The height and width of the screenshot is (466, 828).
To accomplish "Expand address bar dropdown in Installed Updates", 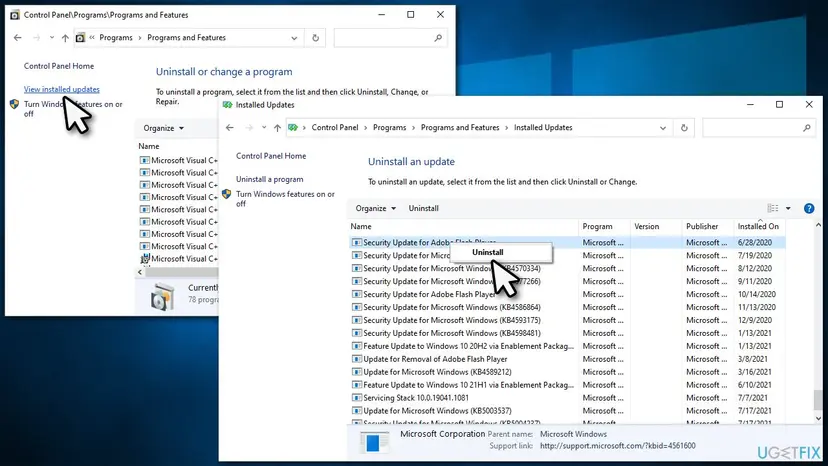I will click(x=663, y=128).
